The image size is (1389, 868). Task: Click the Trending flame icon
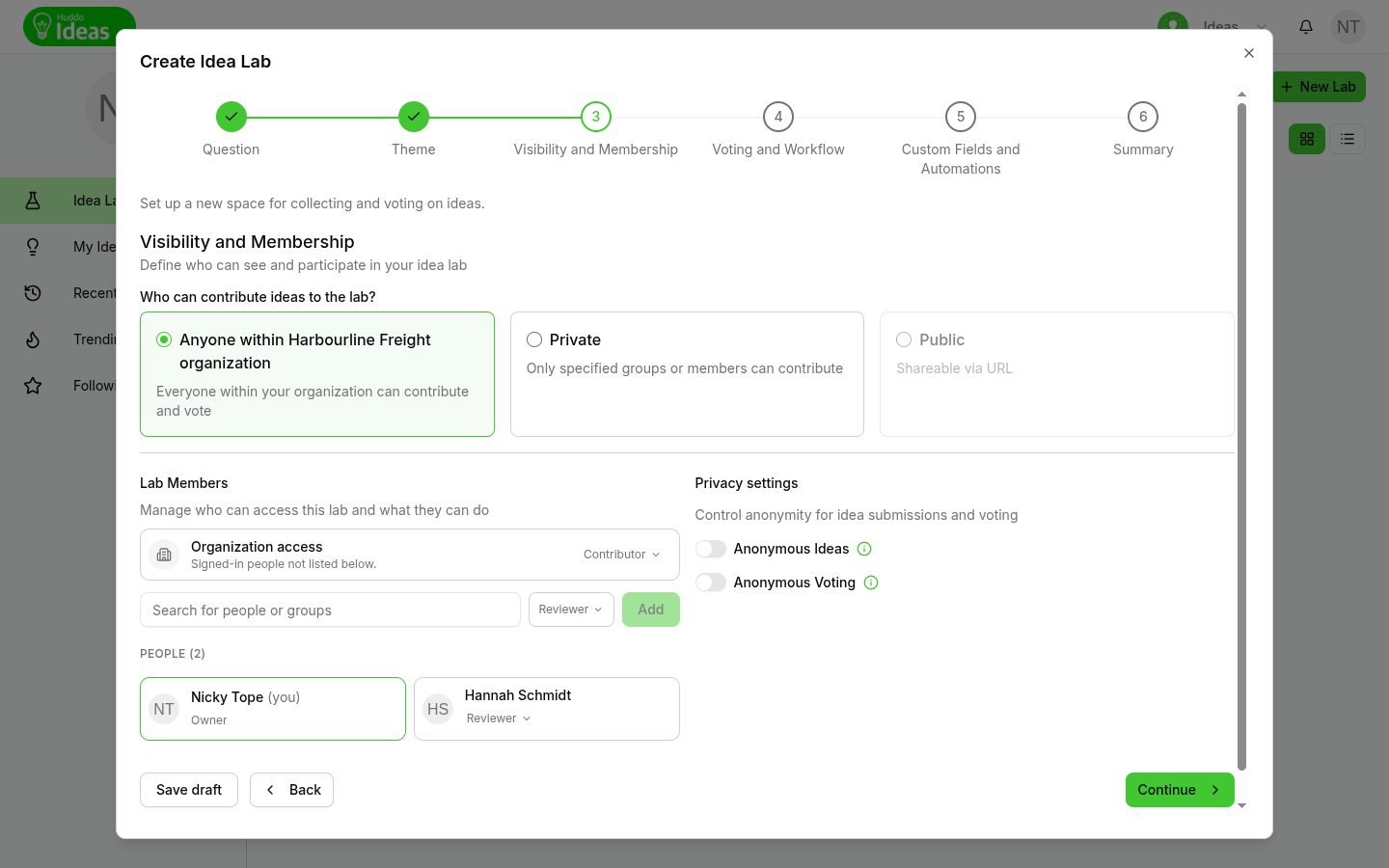coord(33,339)
